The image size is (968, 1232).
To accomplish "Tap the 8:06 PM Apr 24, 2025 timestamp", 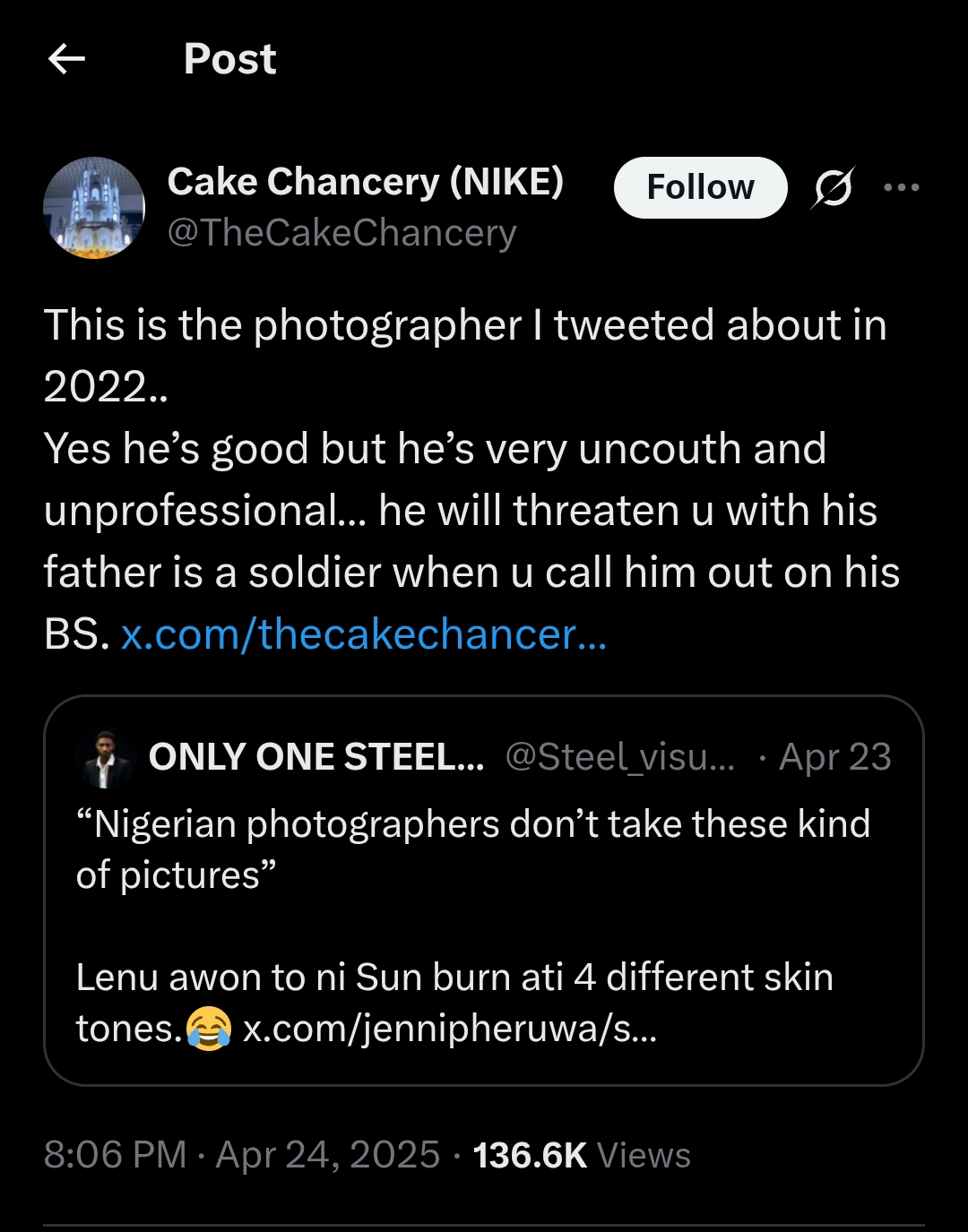I will [x=241, y=1156].
